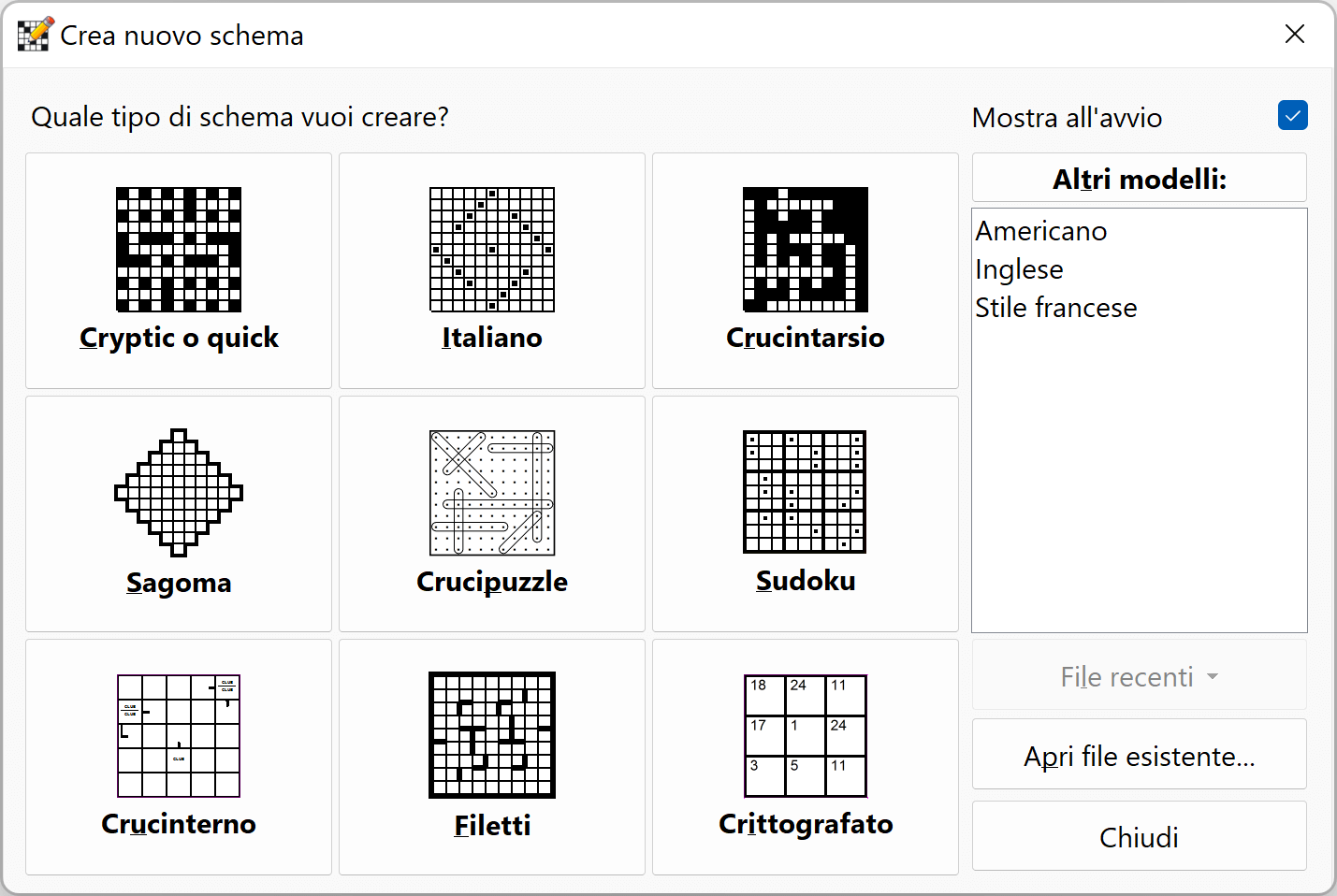Select the Filetti puzzle icon
Image resolution: width=1337 pixels, height=896 pixels.
(491, 736)
